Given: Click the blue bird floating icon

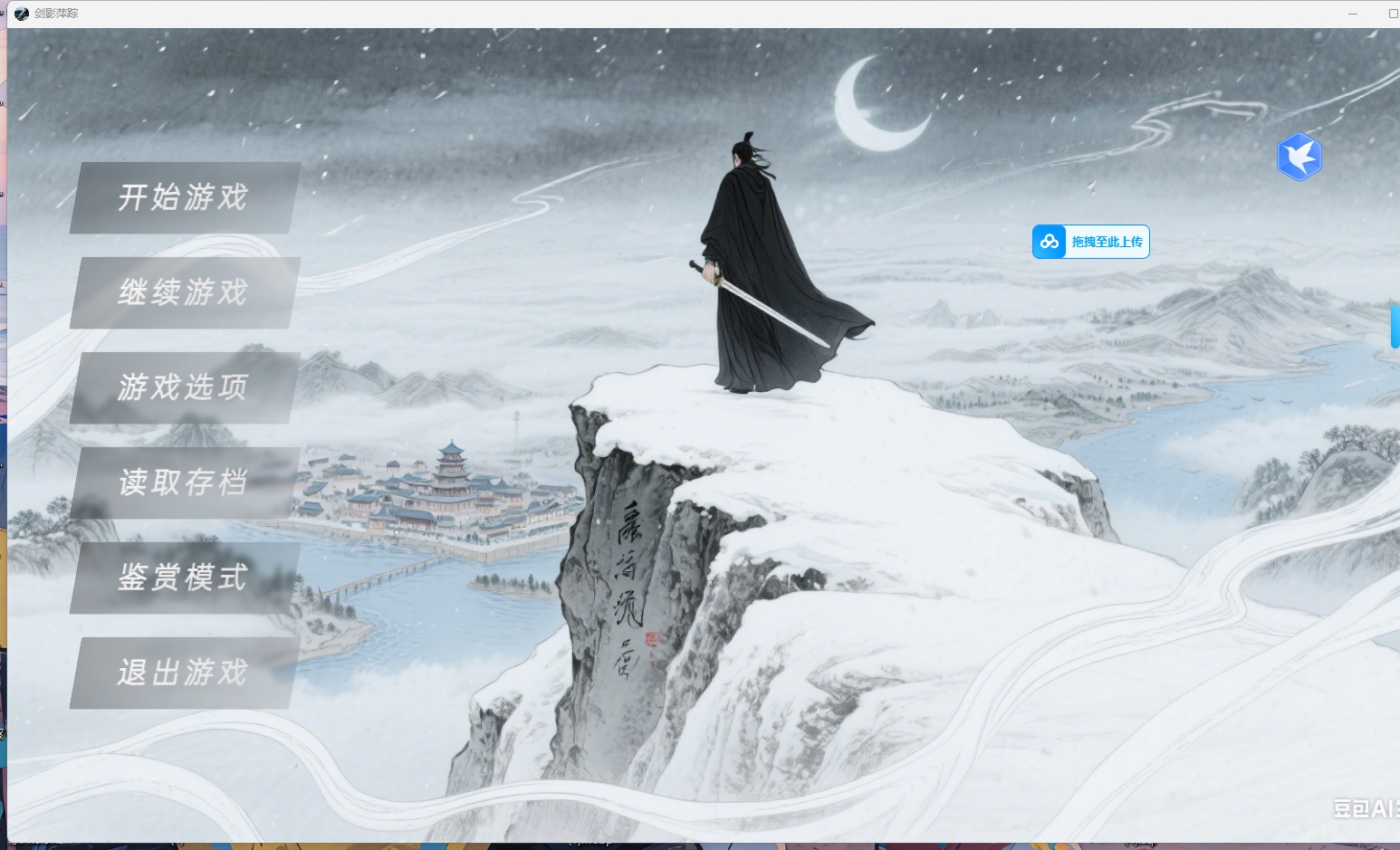Looking at the screenshot, I should pos(1299,157).
